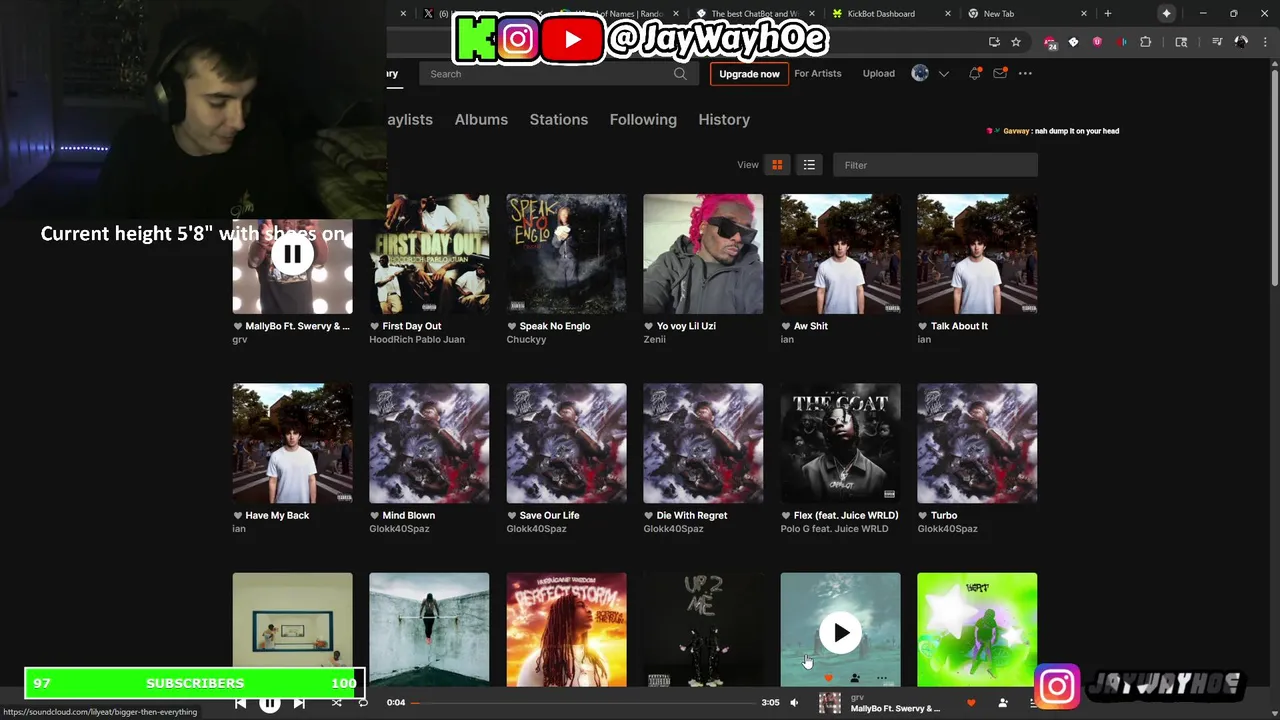1280x720 pixels.
Task: Switch to grid view
Action: pyautogui.click(x=777, y=165)
